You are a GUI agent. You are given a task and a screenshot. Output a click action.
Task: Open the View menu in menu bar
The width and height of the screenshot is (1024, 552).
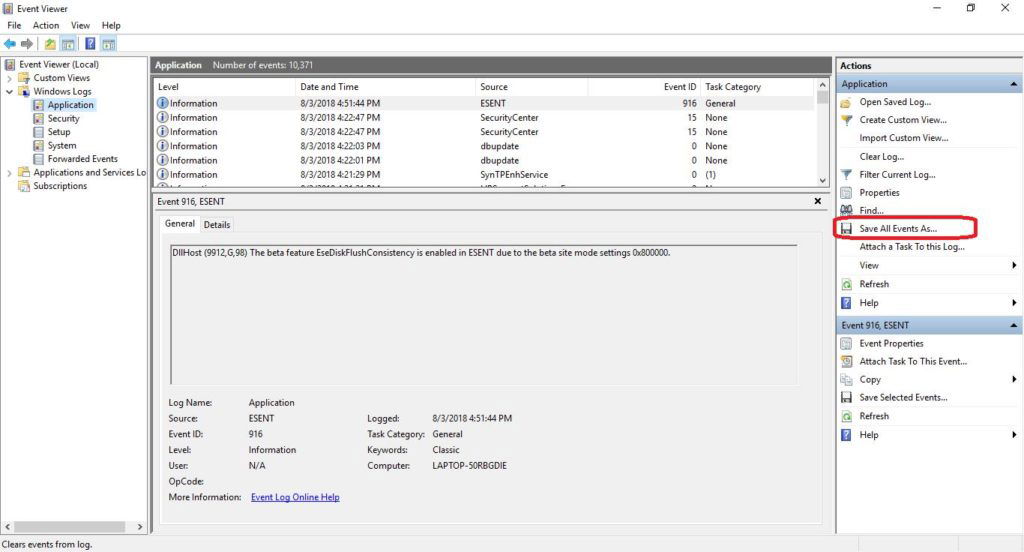pos(80,25)
